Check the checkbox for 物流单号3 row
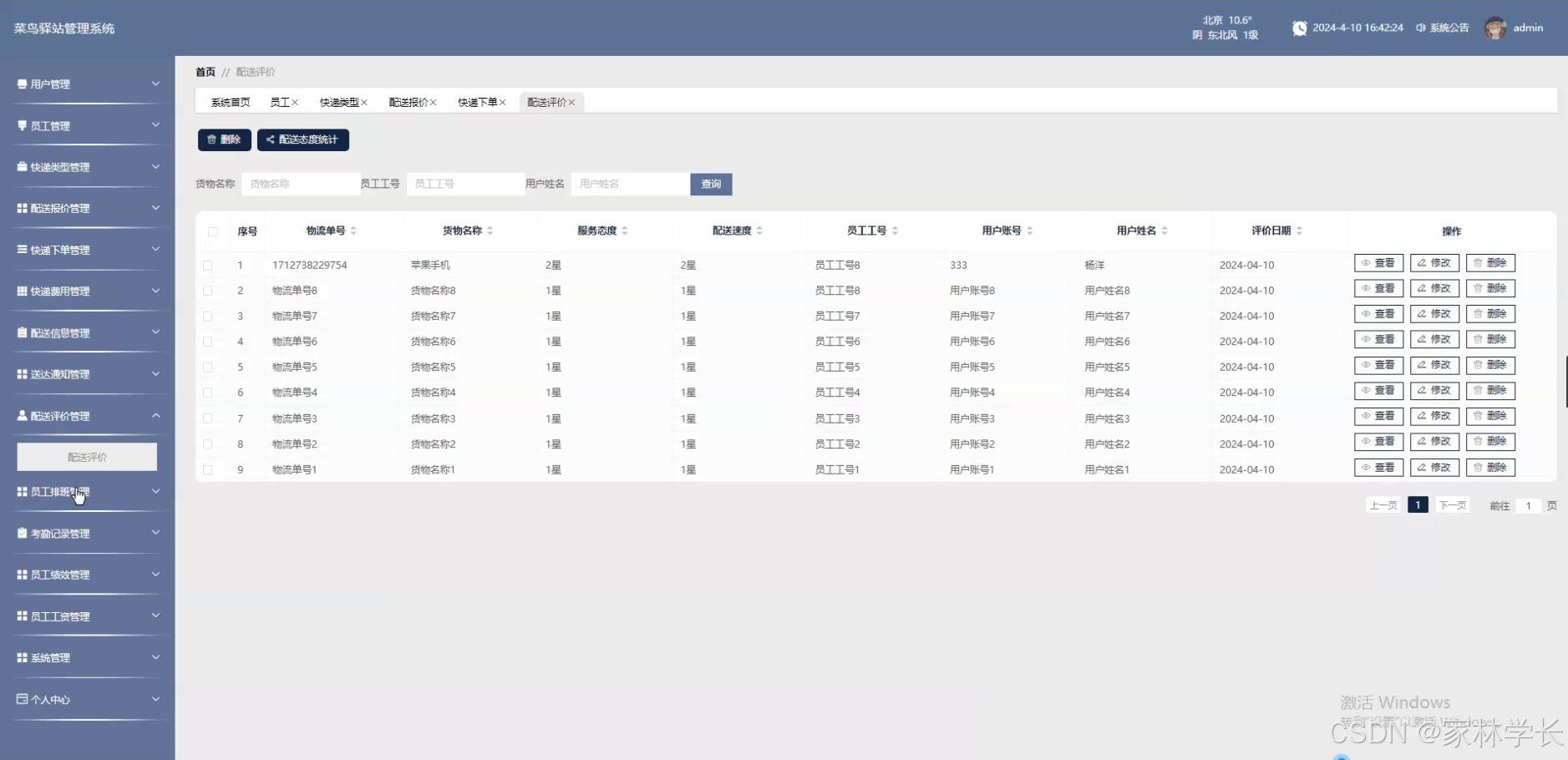The width and height of the screenshot is (1568, 760). (x=208, y=418)
